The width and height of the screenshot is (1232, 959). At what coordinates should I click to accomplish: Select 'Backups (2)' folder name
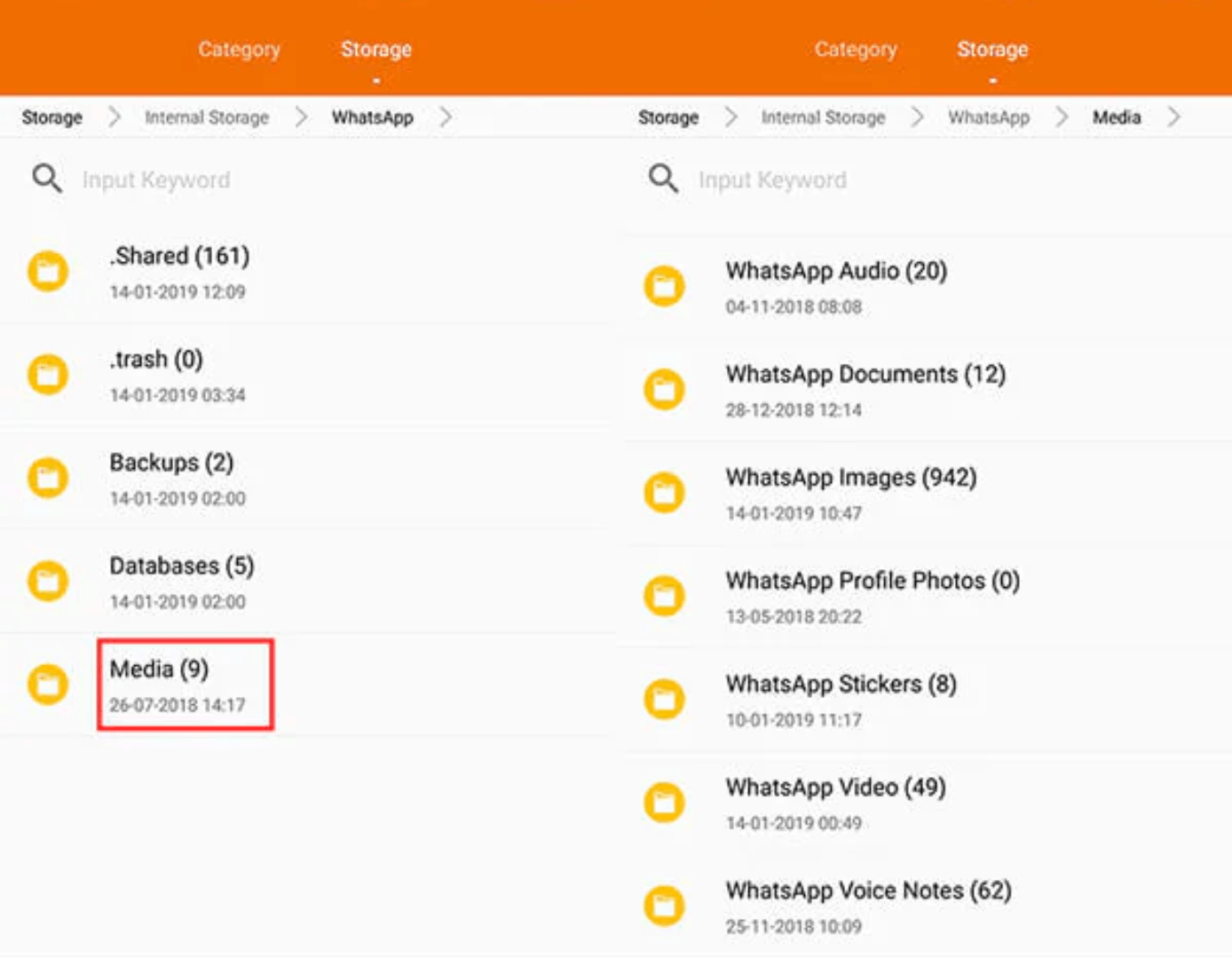171,463
